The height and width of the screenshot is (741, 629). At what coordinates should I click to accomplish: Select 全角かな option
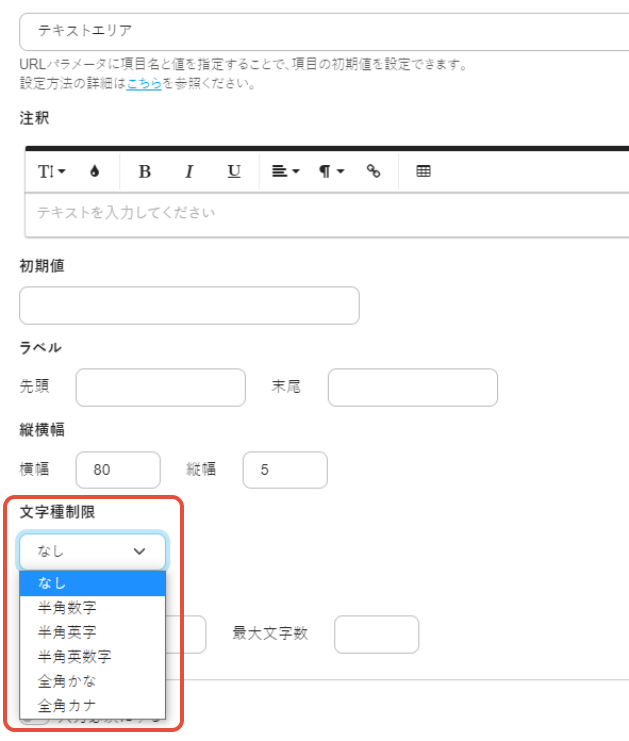pyautogui.click(x=93, y=681)
